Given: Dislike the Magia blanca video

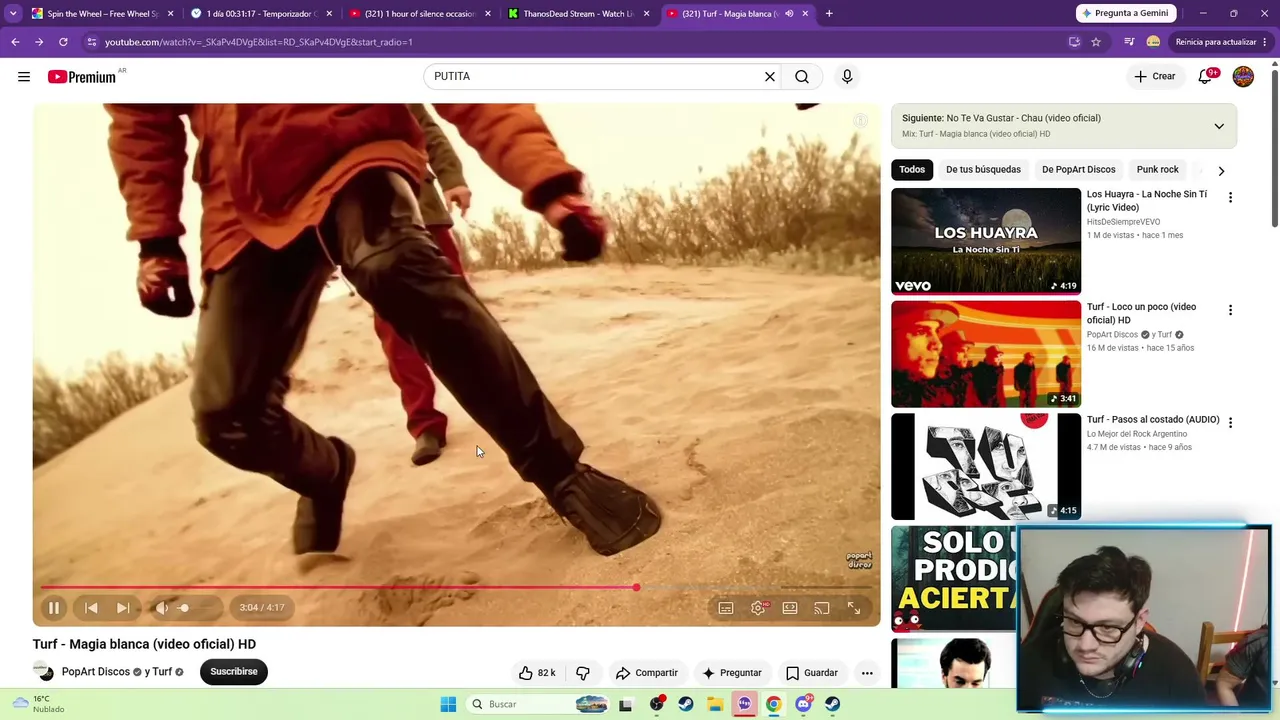Looking at the screenshot, I should (583, 673).
